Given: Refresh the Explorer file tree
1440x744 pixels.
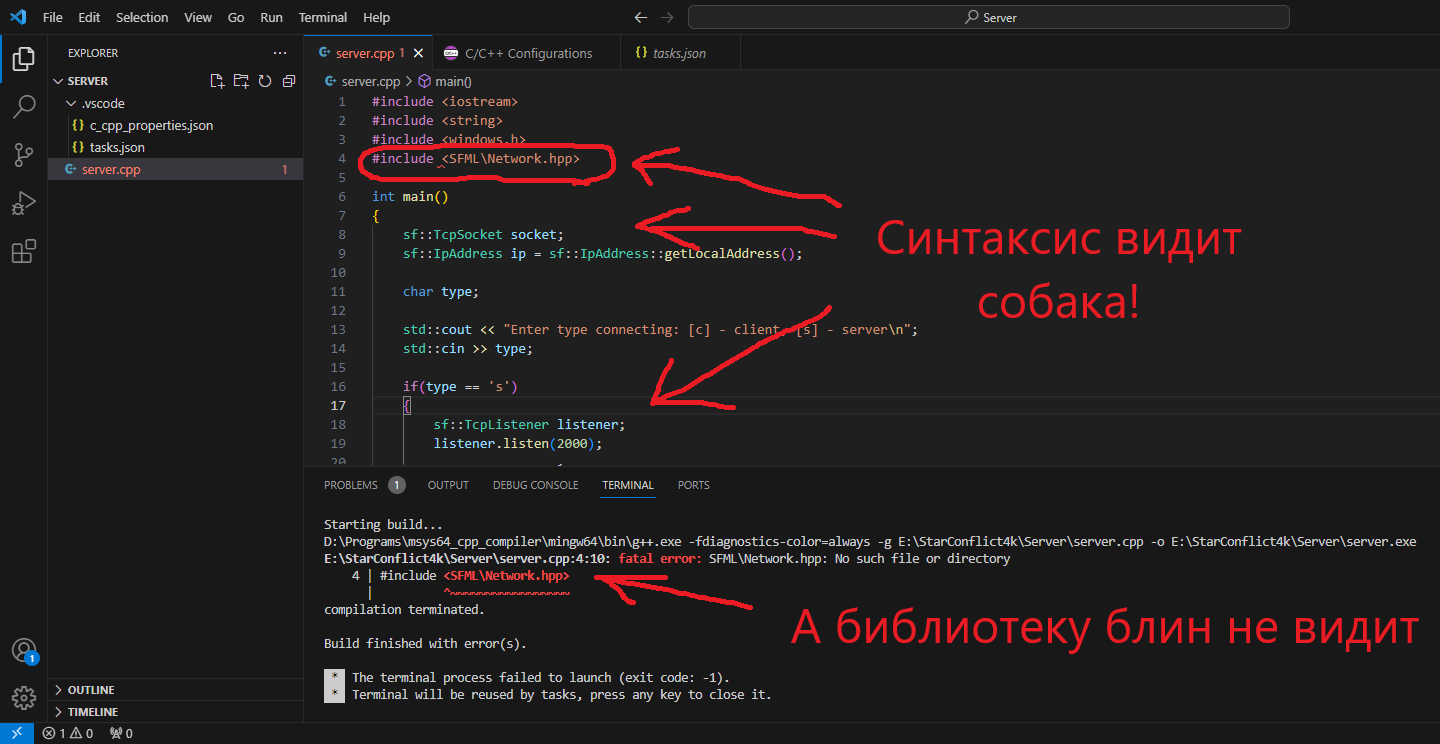Looking at the screenshot, I should coord(265,81).
